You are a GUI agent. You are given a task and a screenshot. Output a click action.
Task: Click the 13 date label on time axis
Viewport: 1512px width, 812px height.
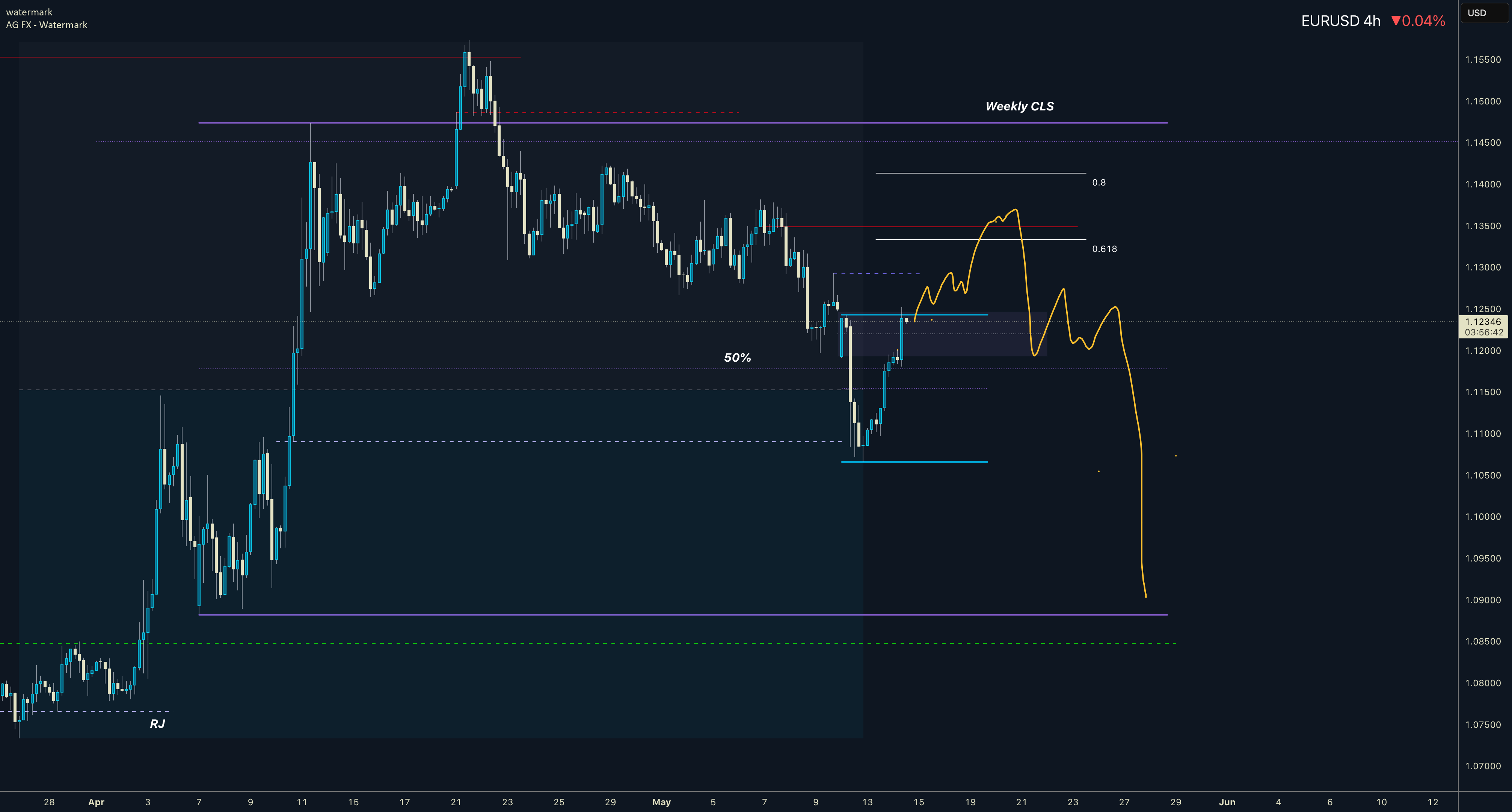click(868, 802)
